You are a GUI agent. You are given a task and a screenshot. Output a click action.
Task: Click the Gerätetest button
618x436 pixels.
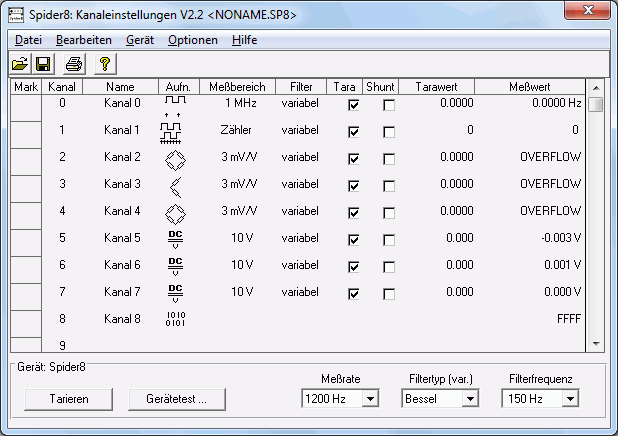point(175,399)
